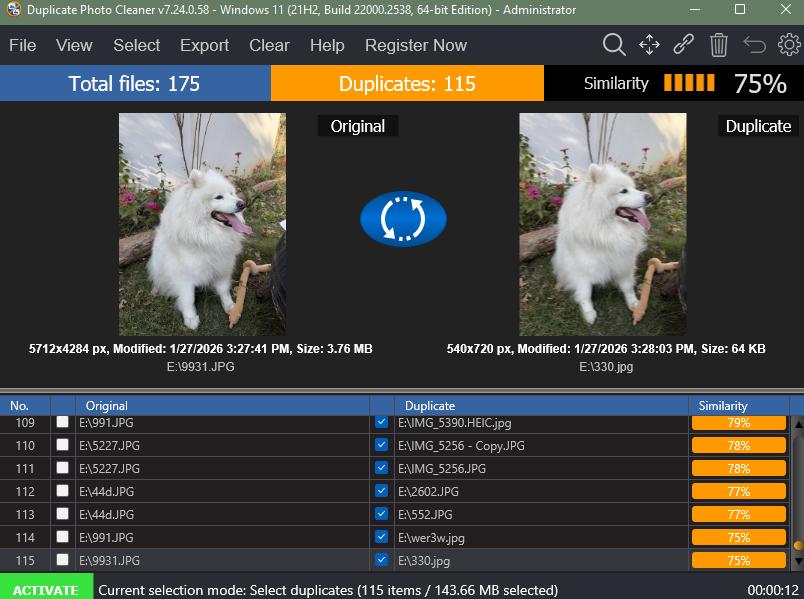Uncheck duplicate E:\wer3w.jpg checkbox

click(x=381, y=536)
